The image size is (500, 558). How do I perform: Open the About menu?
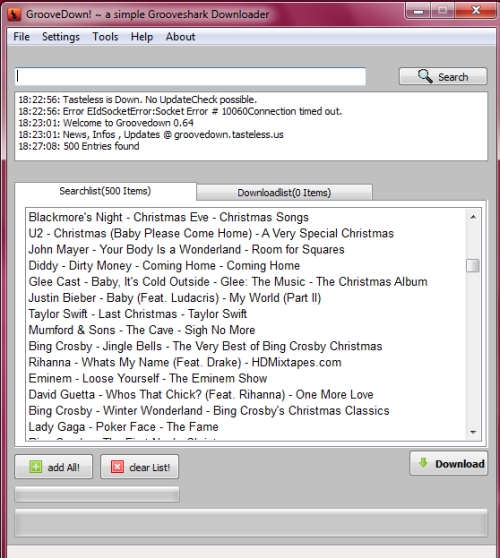click(180, 37)
